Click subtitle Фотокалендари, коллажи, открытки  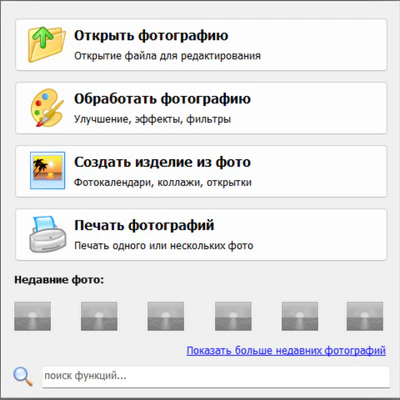(163, 182)
